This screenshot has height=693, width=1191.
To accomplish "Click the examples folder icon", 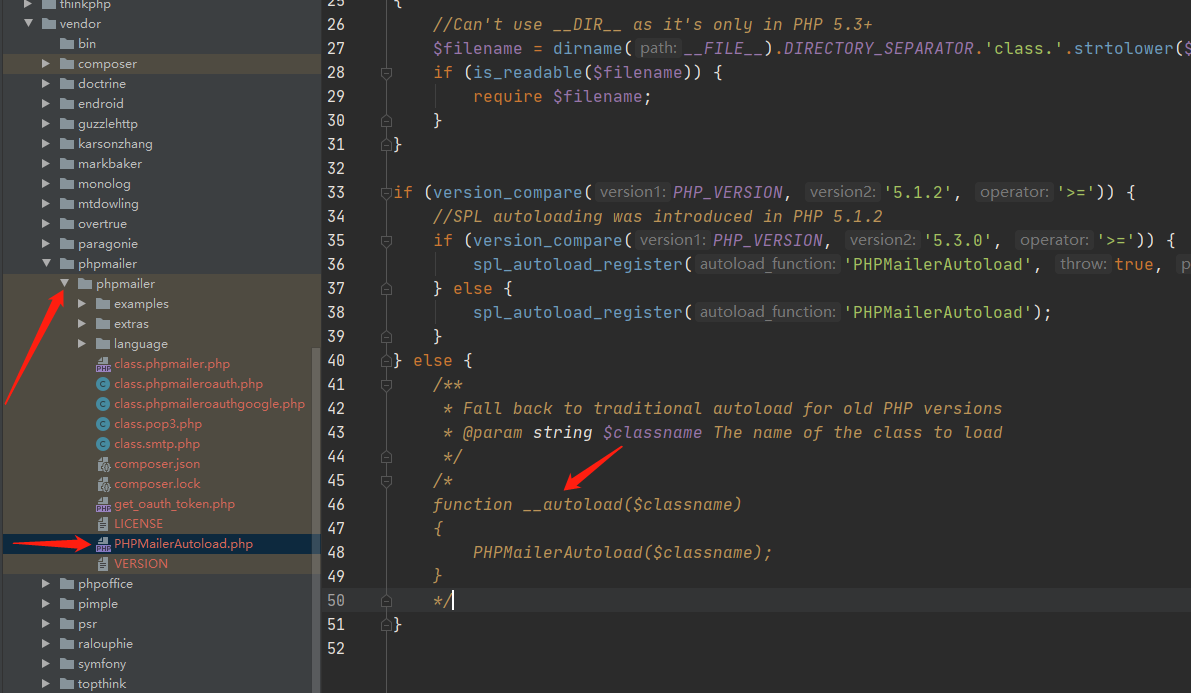I will pyautogui.click(x=103, y=304).
